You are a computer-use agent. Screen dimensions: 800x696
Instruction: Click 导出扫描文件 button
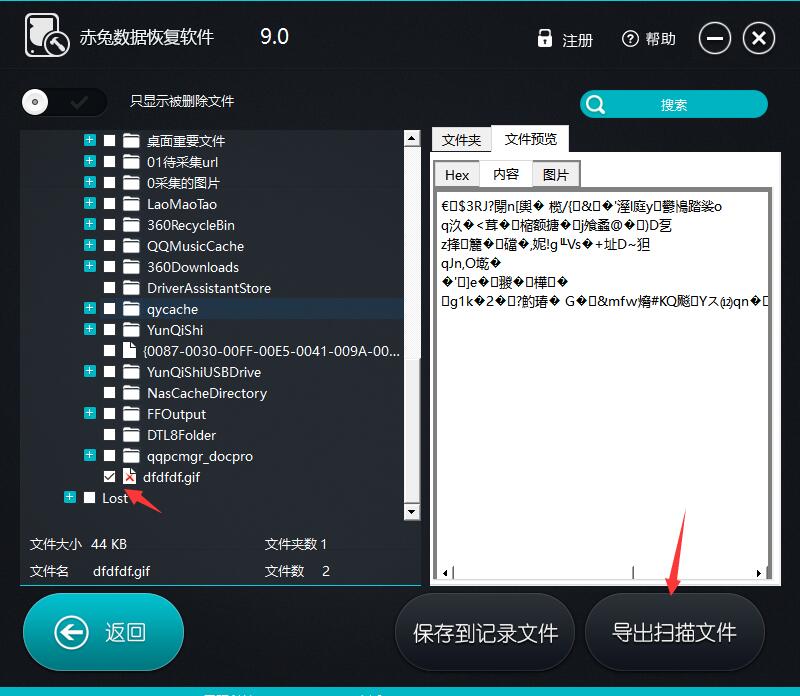(674, 633)
